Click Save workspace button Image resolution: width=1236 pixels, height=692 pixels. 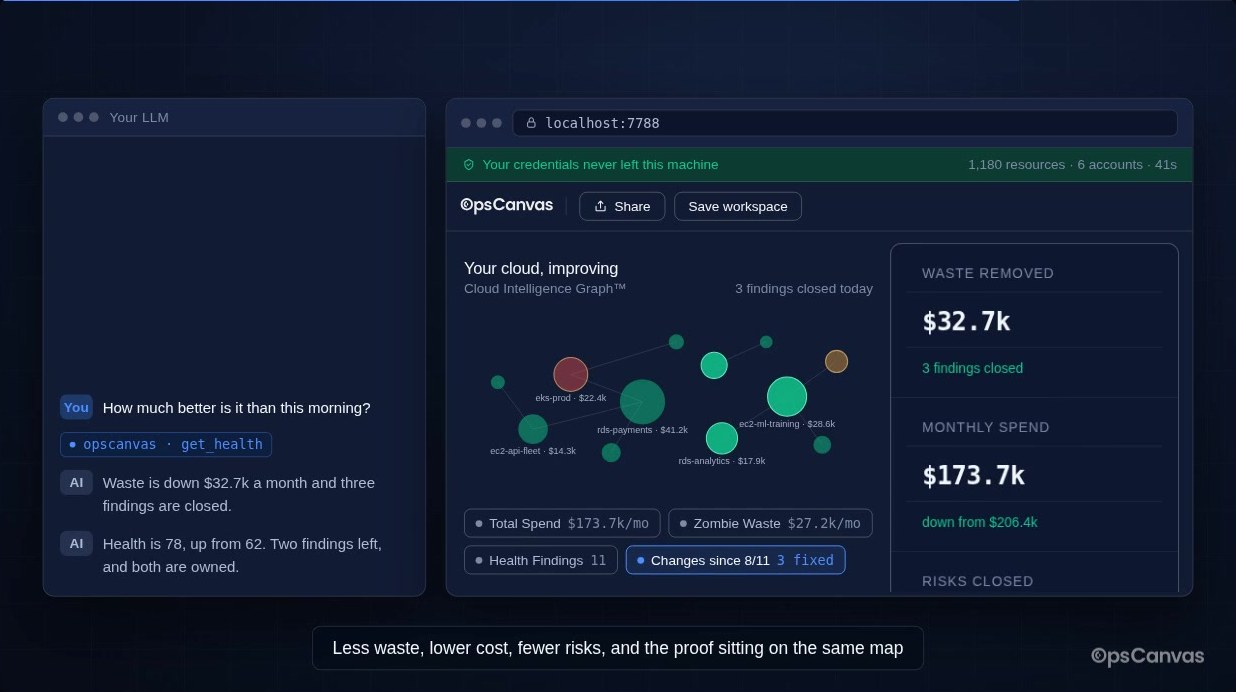[x=738, y=206]
